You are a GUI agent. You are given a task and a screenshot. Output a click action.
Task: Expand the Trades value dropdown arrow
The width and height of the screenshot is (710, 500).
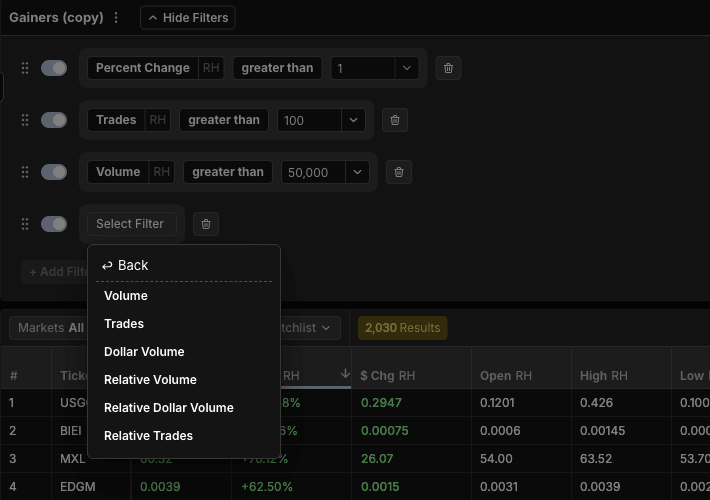[353, 120]
